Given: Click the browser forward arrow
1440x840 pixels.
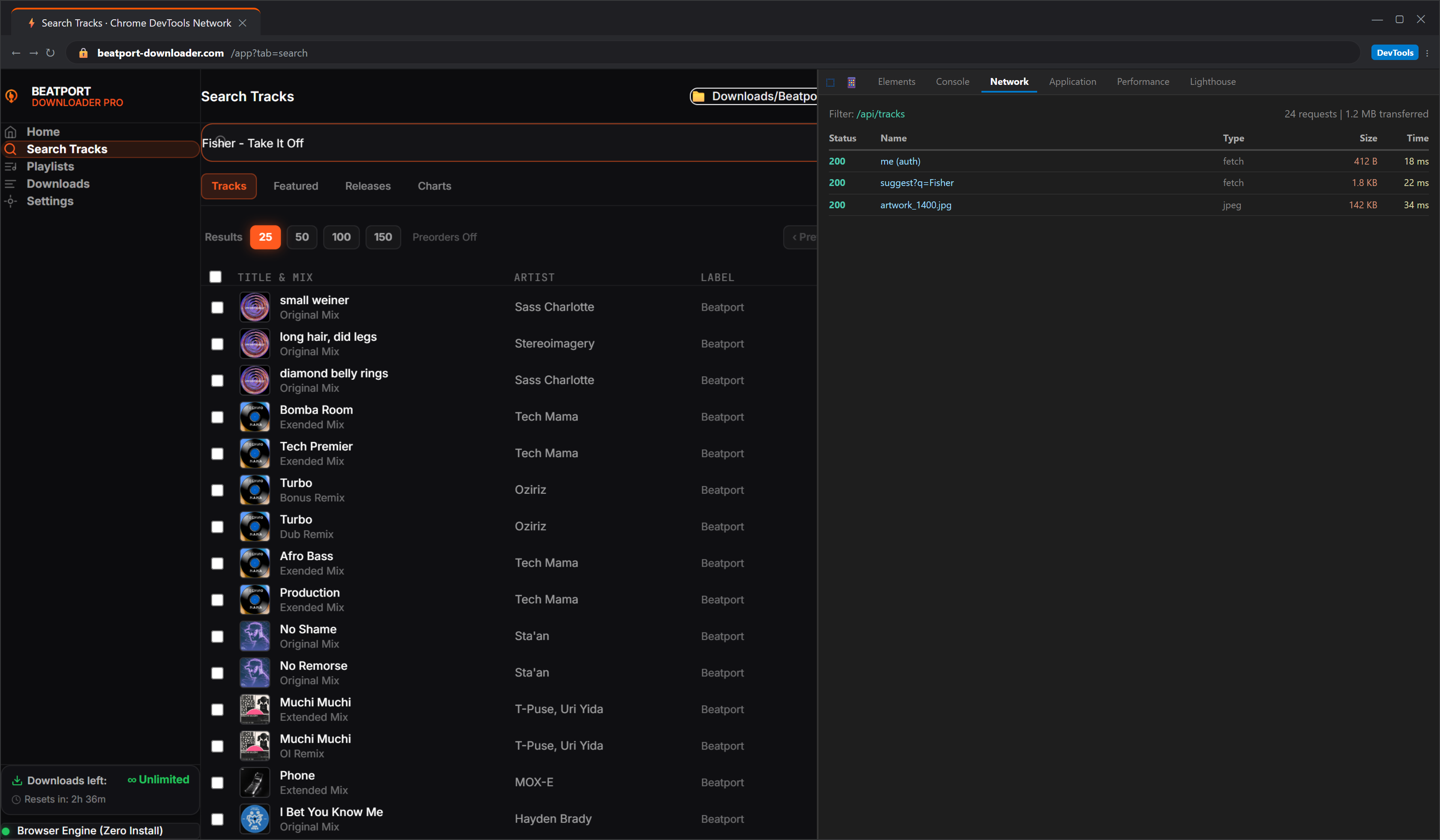Looking at the screenshot, I should pyautogui.click(x=34, y=53).
